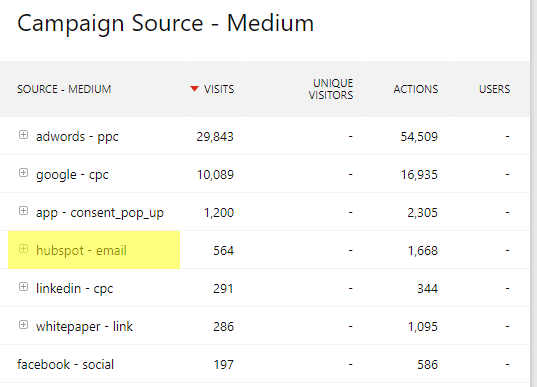Click the Campaign Source - Medium title
Viewport: 537px width, 387px height.
pyautogui.click(x=165, y=23)
